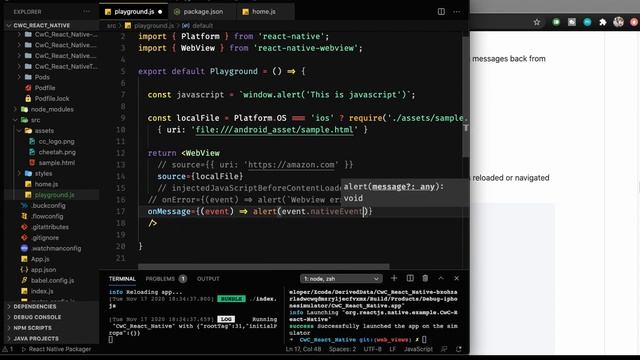Image resolution: width=640 pixels, height=360 pixels.
Task: Open app.json in the explorer
Action: coord(43,270)
